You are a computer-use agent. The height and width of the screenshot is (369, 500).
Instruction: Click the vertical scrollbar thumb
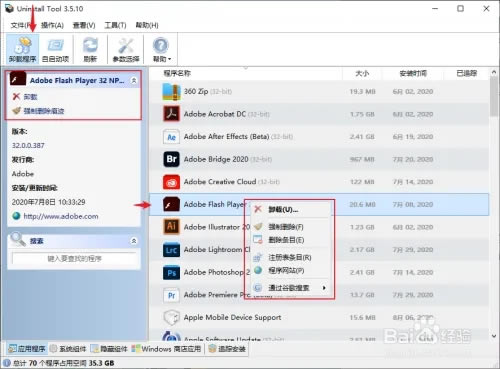(494, 97)
